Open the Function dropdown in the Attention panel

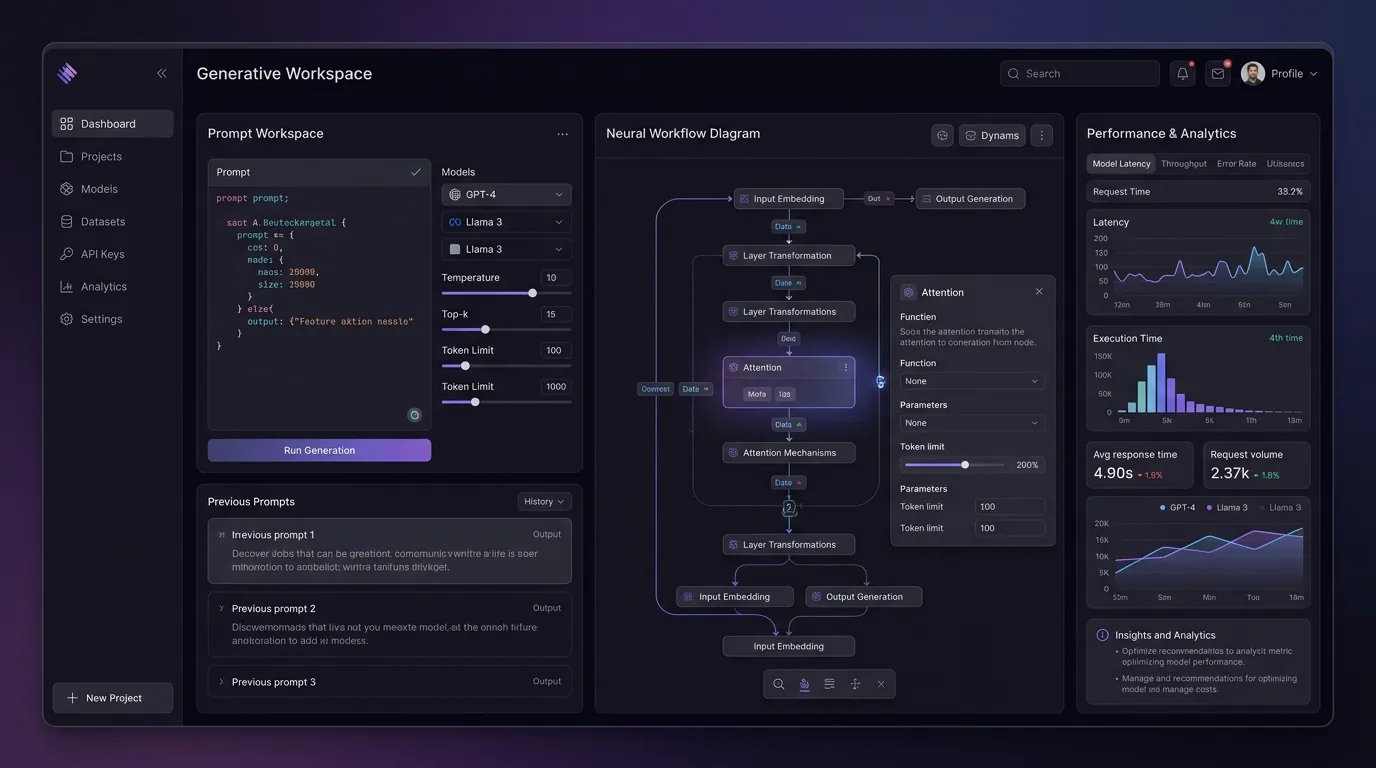pos(972,381)
